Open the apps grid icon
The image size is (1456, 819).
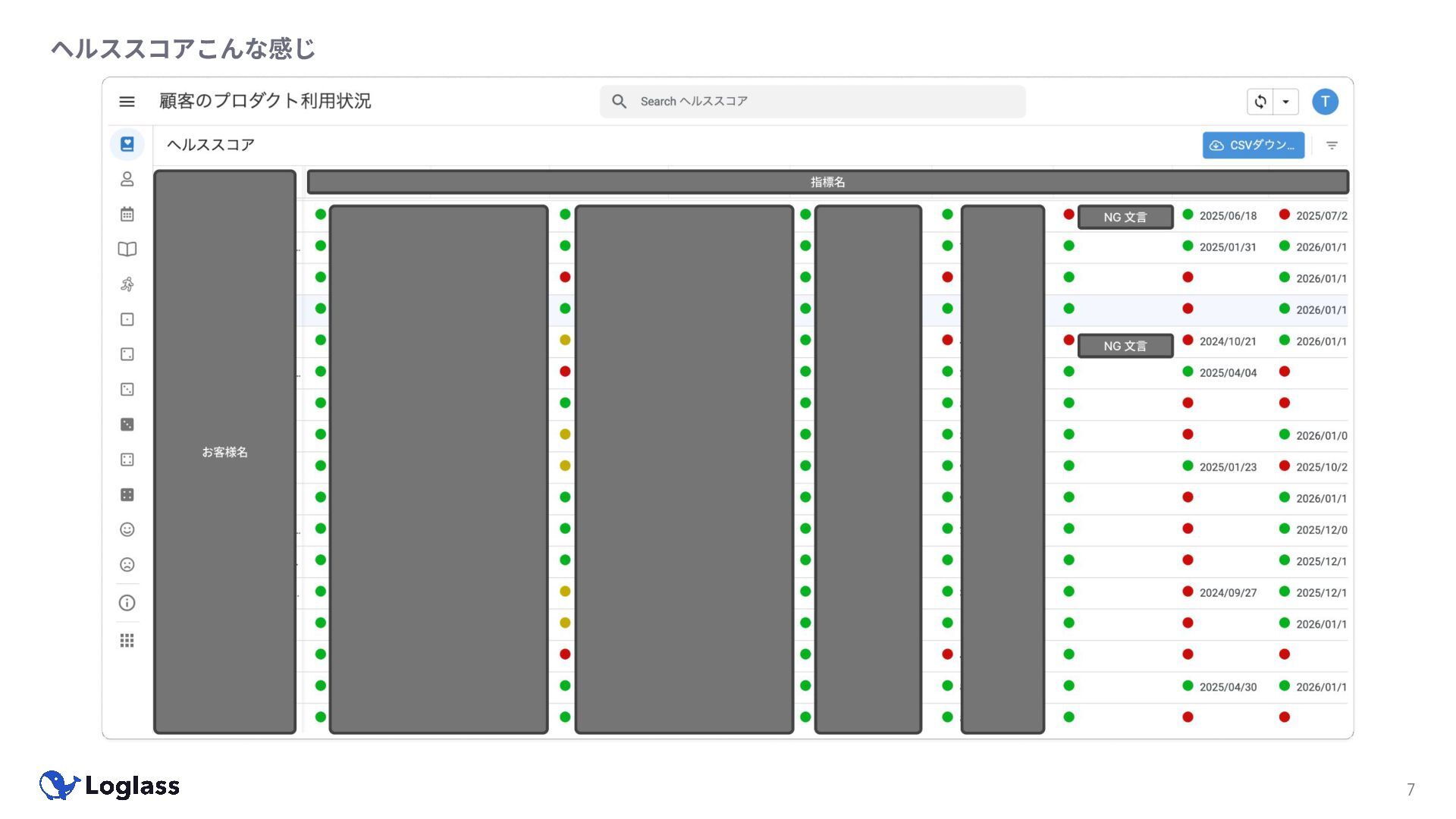(127, 641)
